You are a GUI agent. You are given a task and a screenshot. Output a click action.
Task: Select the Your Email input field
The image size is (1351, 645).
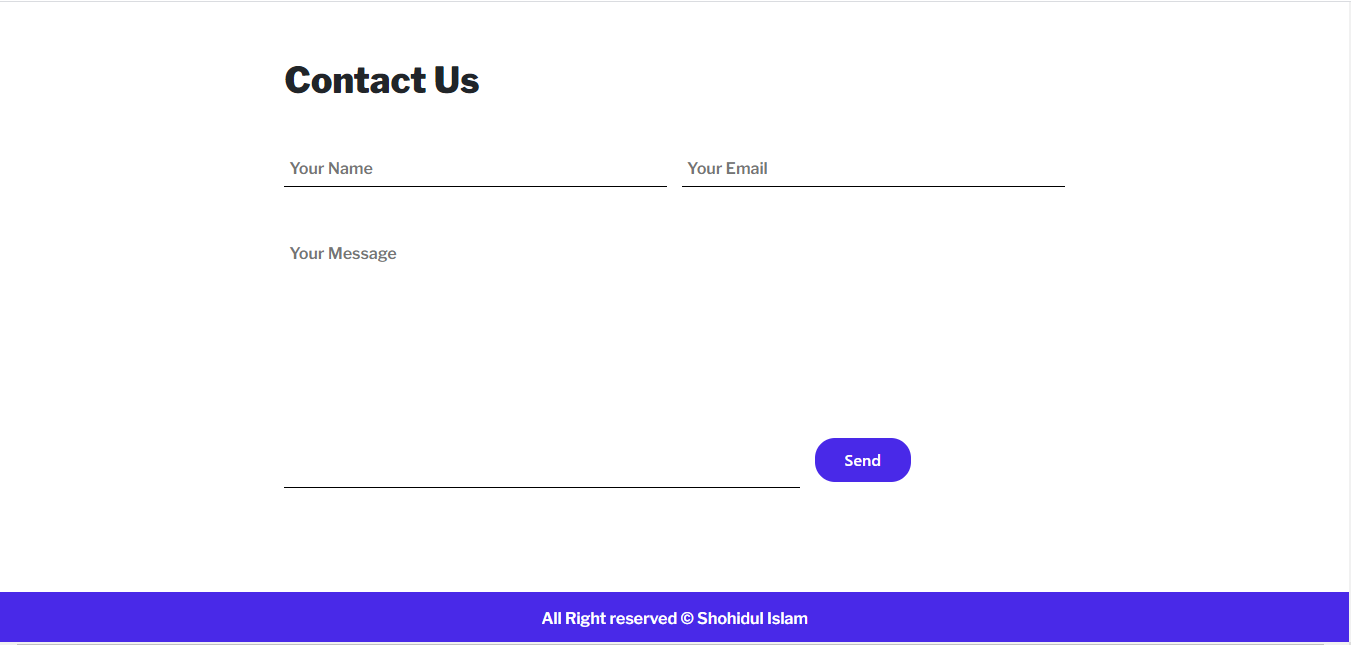870,168
